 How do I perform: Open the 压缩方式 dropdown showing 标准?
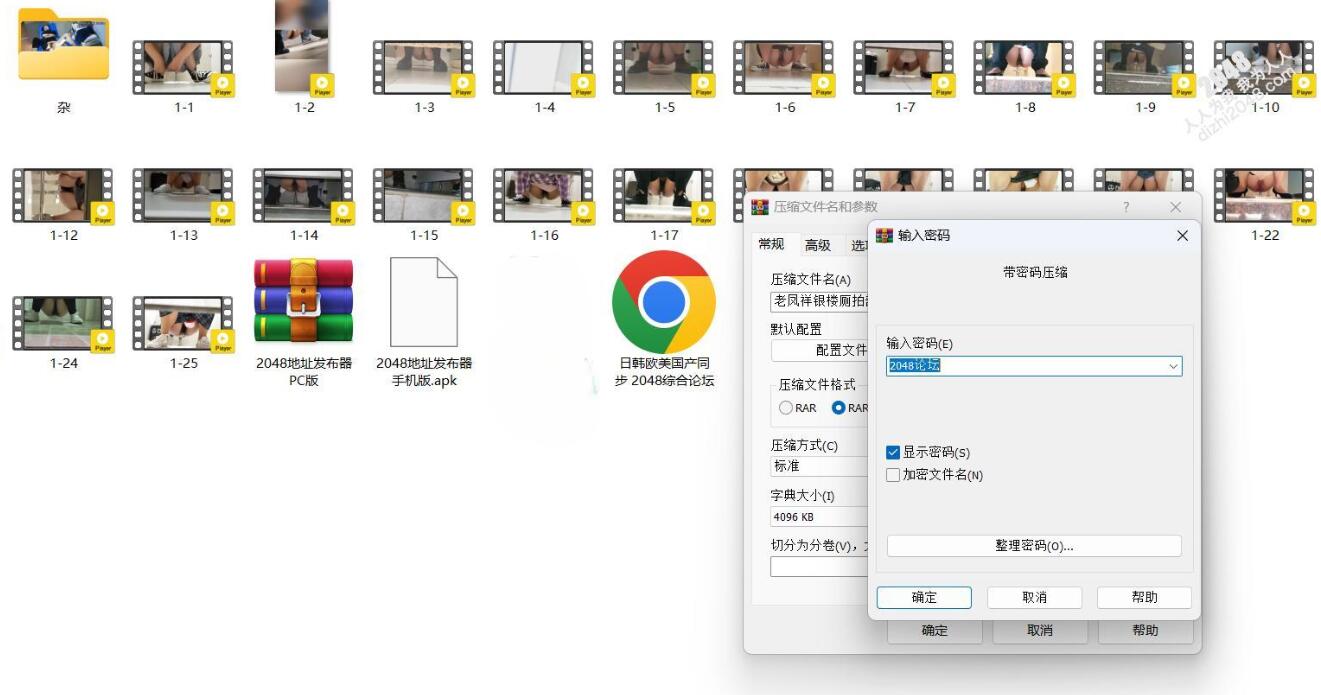(818, 466)
